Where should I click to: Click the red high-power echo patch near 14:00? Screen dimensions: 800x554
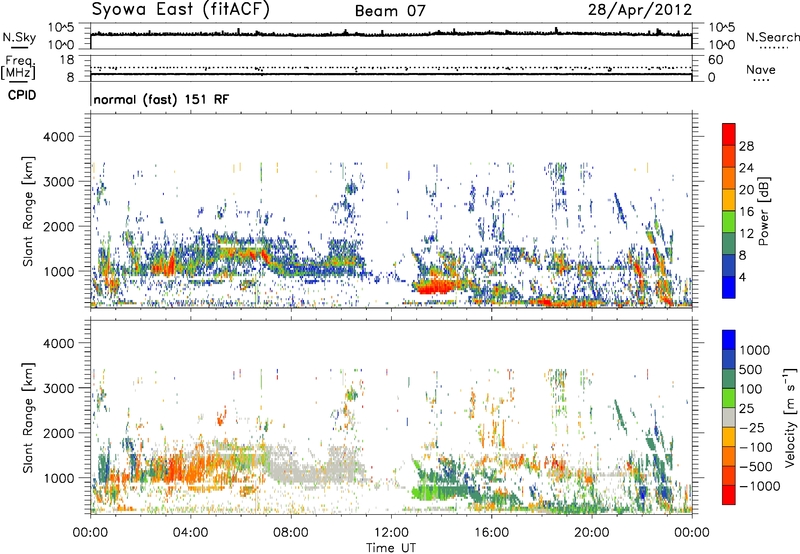(435, 287)
